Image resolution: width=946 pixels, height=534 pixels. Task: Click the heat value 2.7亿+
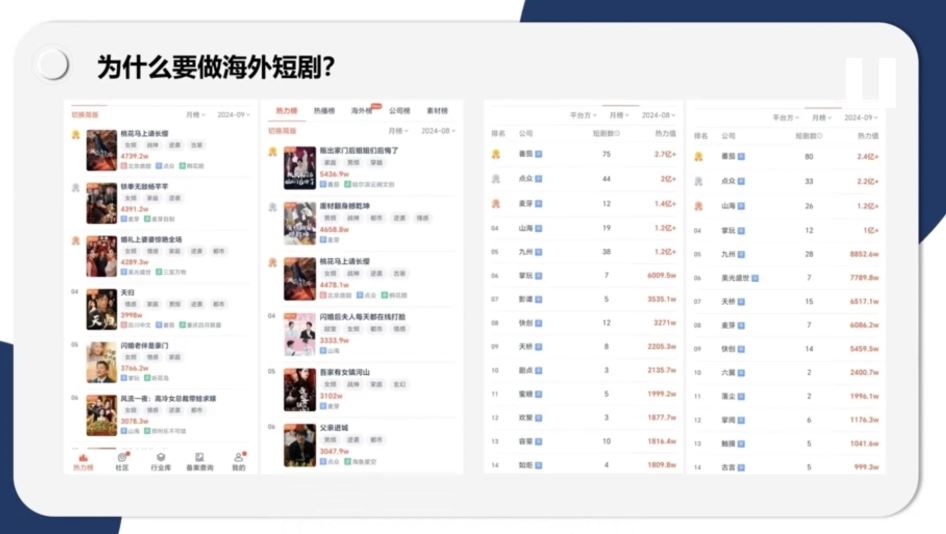click(665, 154)
